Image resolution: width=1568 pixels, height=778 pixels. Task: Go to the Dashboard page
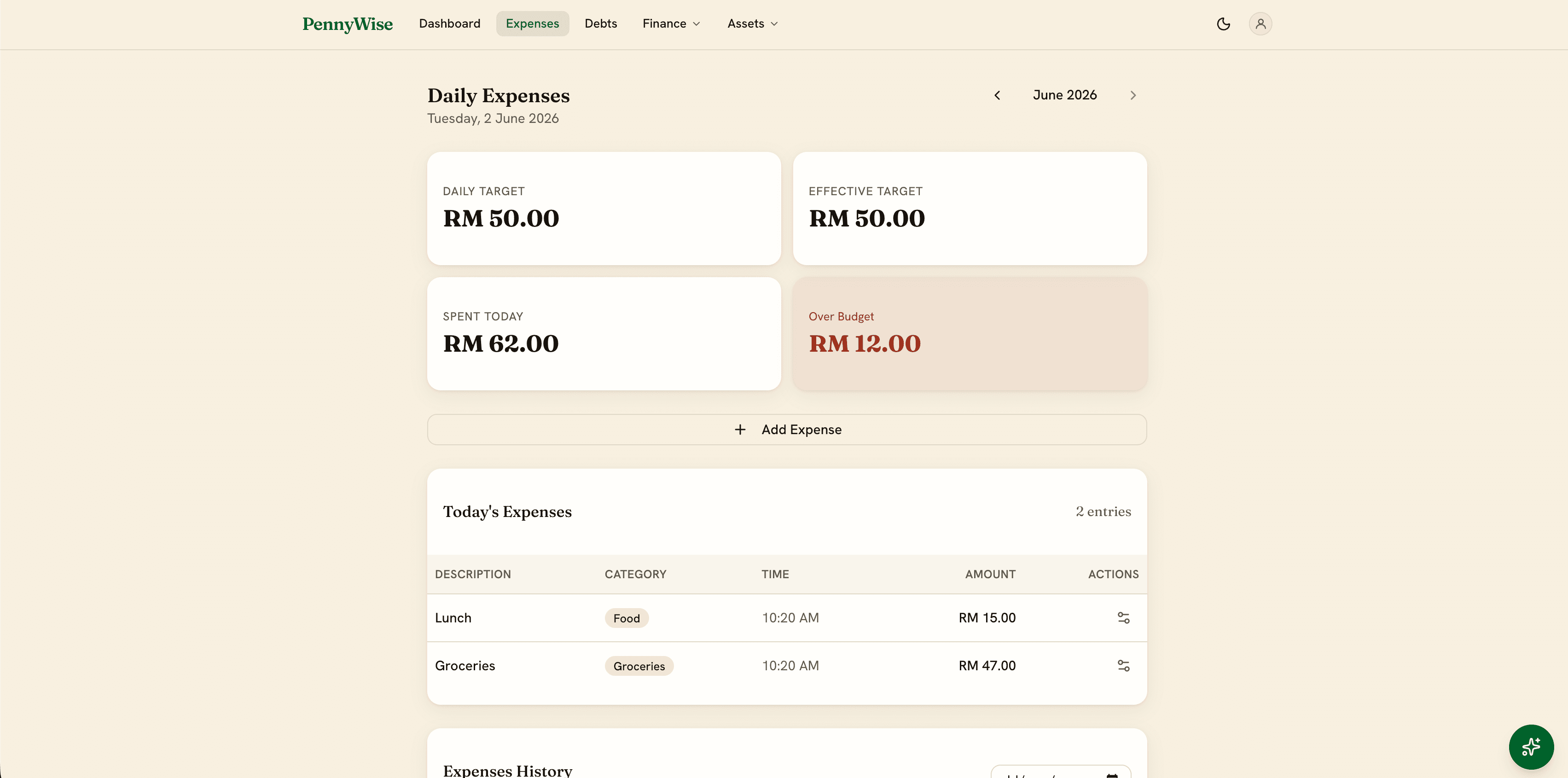[x=449, y=24]
